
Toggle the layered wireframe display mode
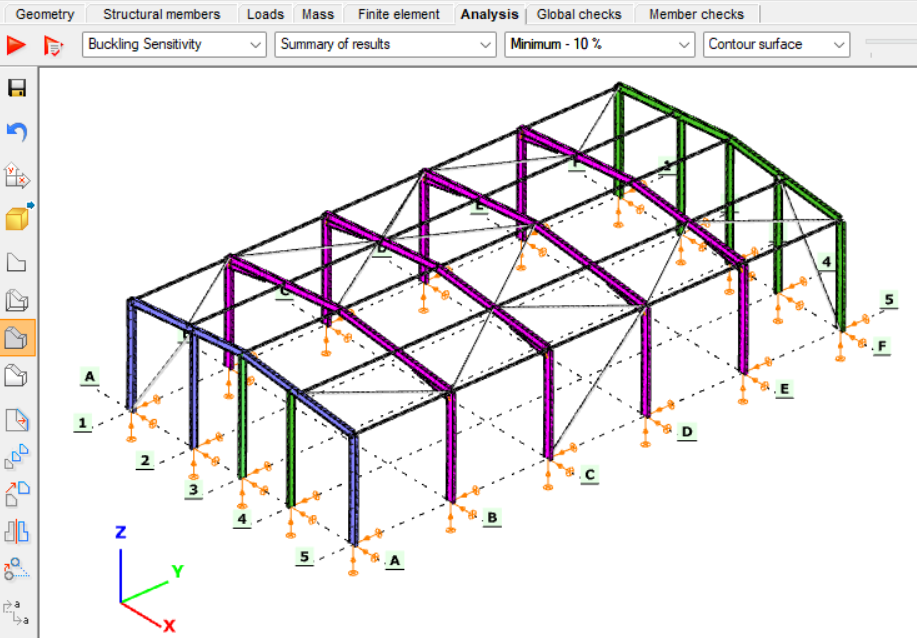[x=17, y=300]
